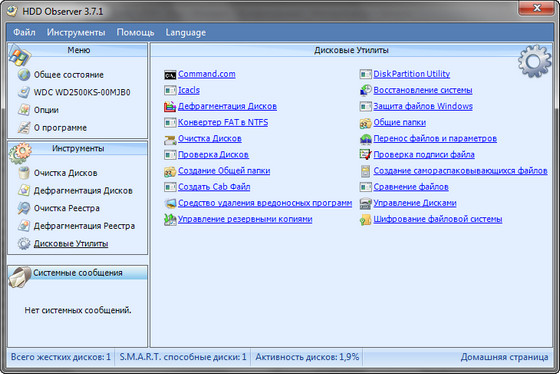Viewport: 560px width, 374px height.
Task: Click the Command.com console icon
Action: tap(170, 75)
